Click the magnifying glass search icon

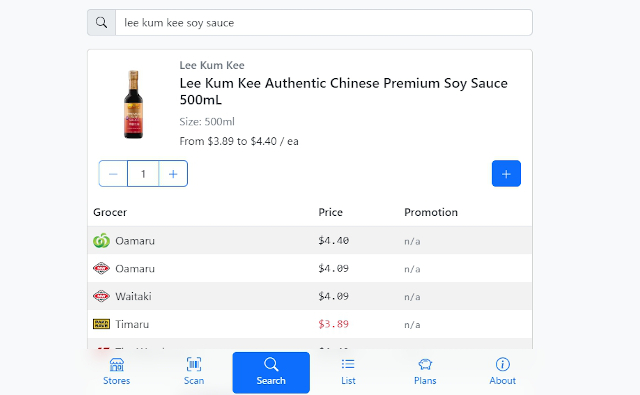[101, 22]
